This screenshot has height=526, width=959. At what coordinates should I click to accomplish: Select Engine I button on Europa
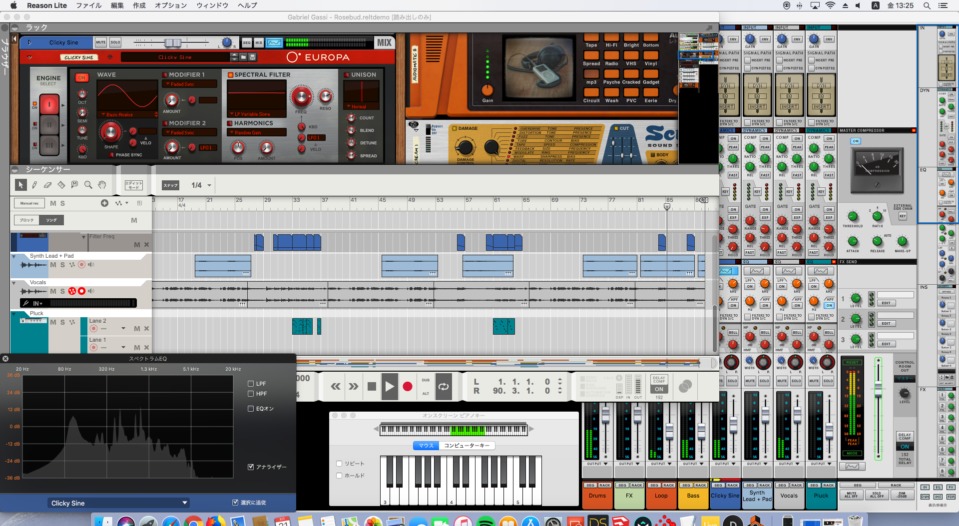coord(49,105)
